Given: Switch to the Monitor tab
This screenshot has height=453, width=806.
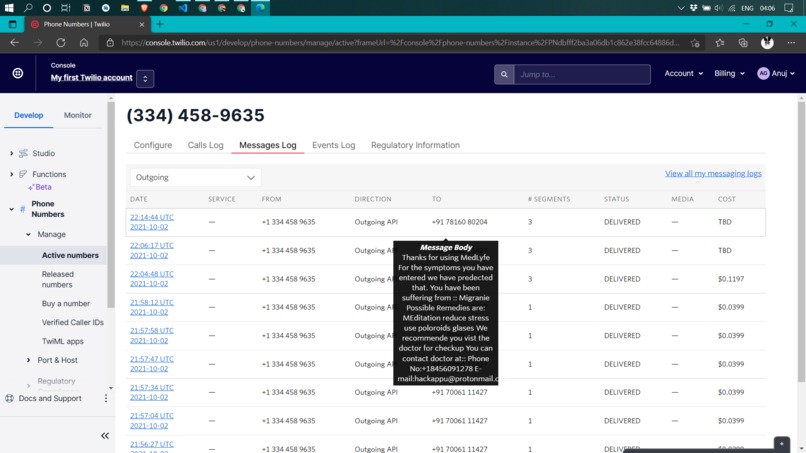Looking at the screenshot, I should coord(78,115).
